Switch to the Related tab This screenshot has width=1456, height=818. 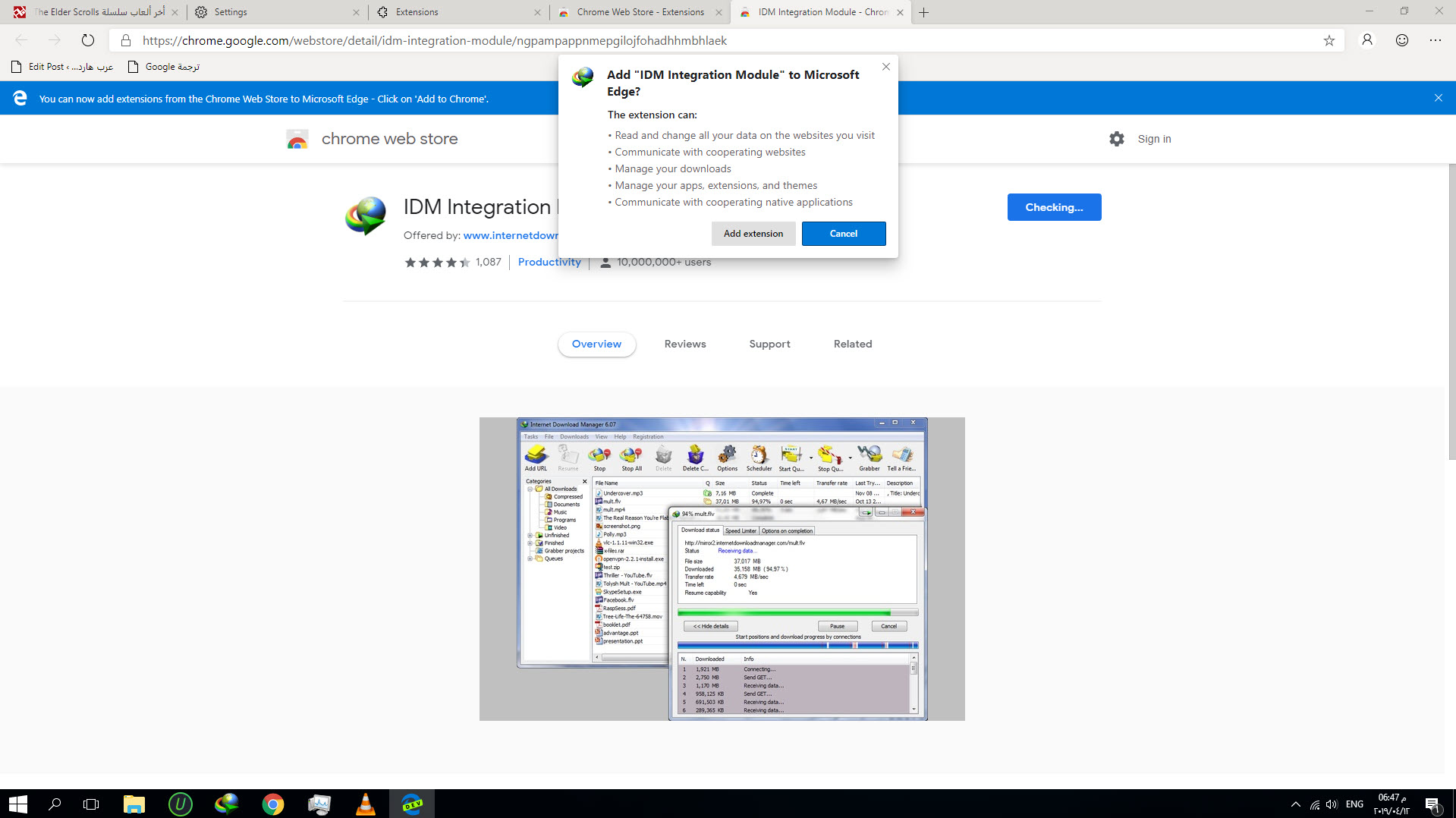point(853,344)
